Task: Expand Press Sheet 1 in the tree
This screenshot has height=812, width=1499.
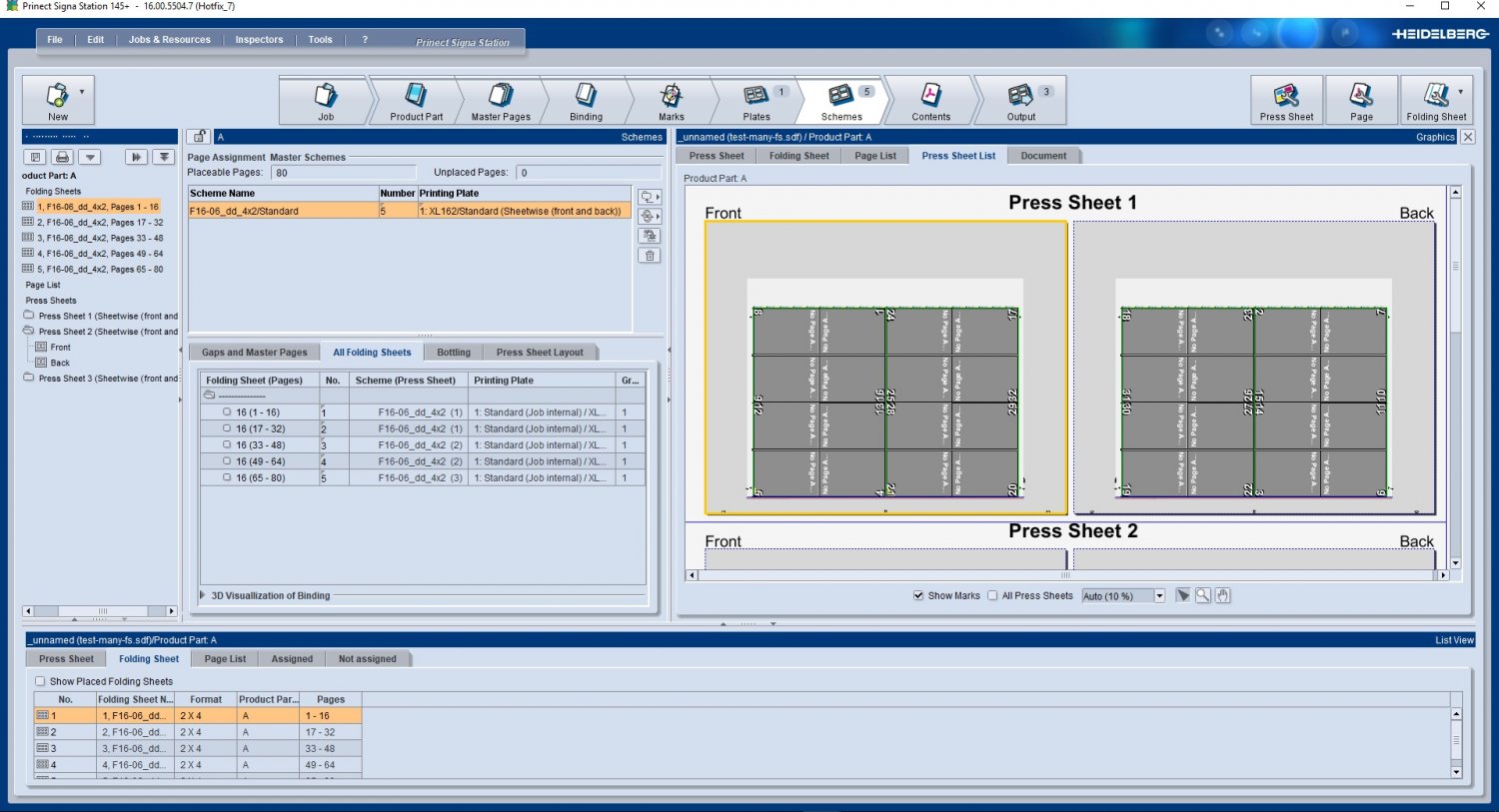Action: tap(29, 316)
